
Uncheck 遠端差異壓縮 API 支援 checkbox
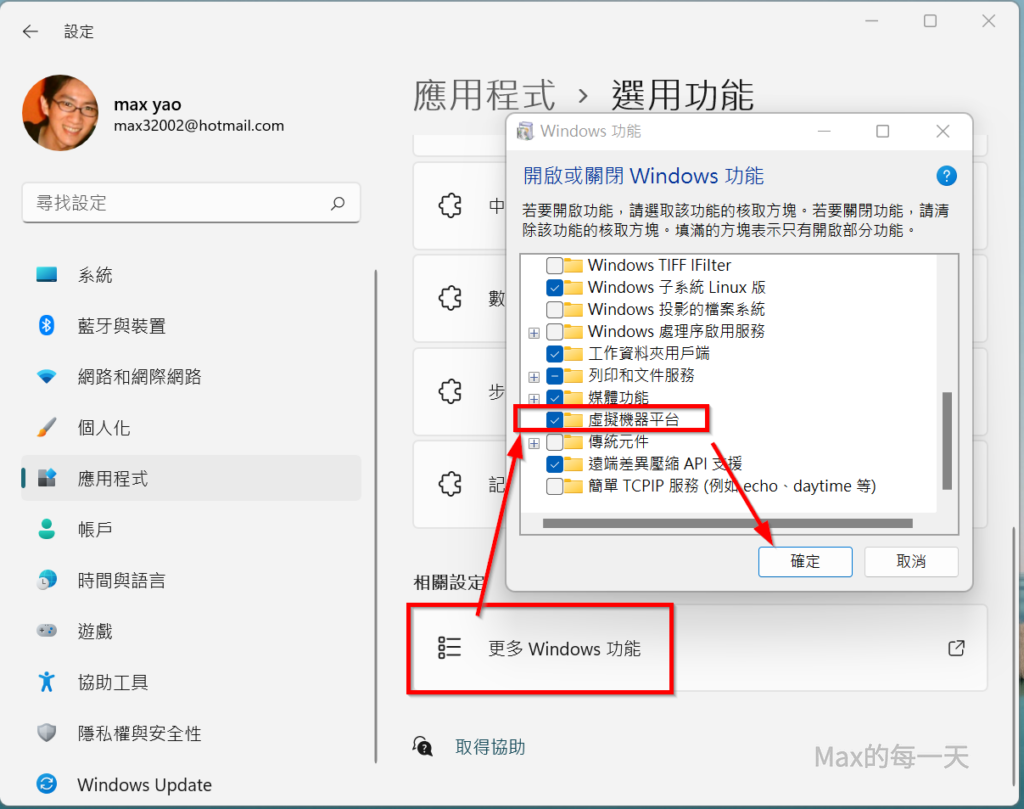tap(554, 464)
